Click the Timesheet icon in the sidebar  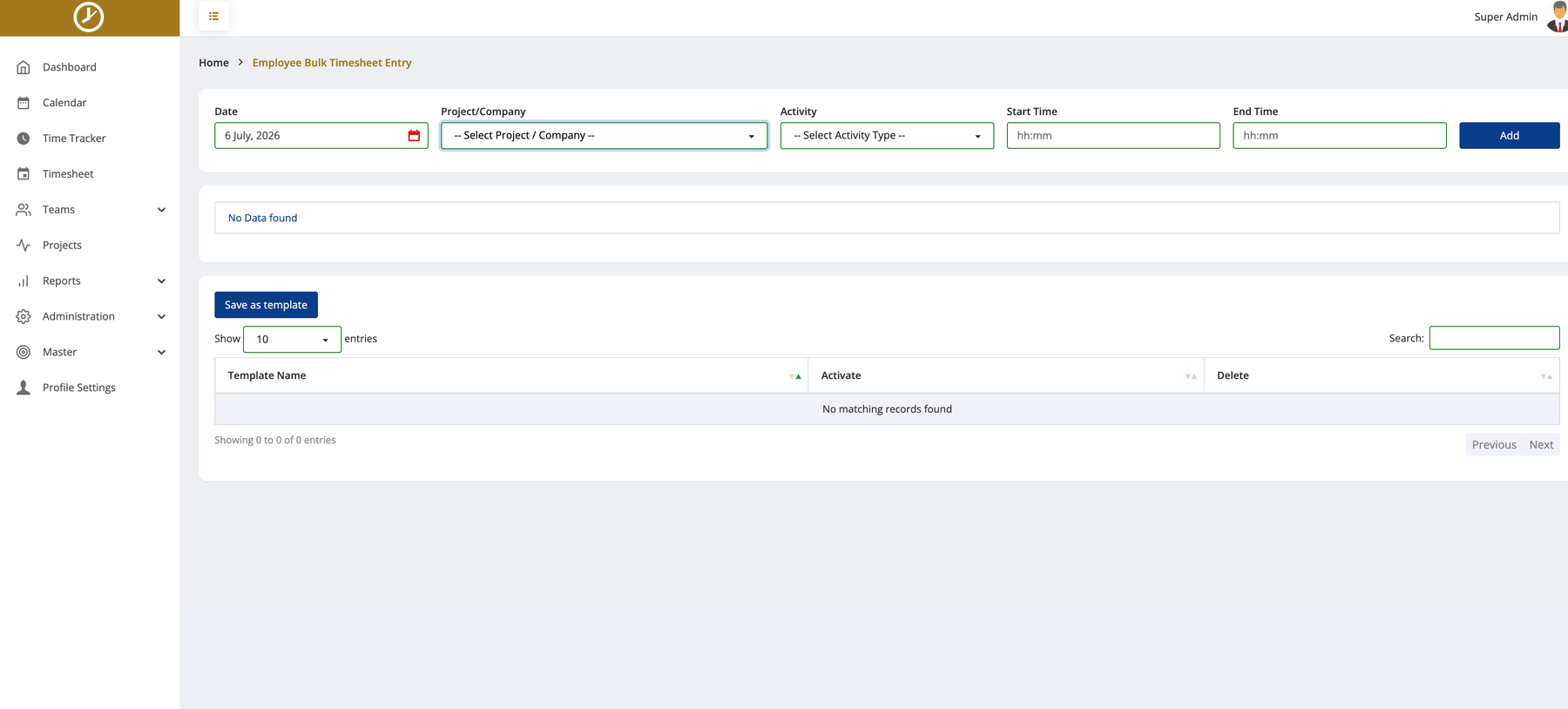pos(24,174)
